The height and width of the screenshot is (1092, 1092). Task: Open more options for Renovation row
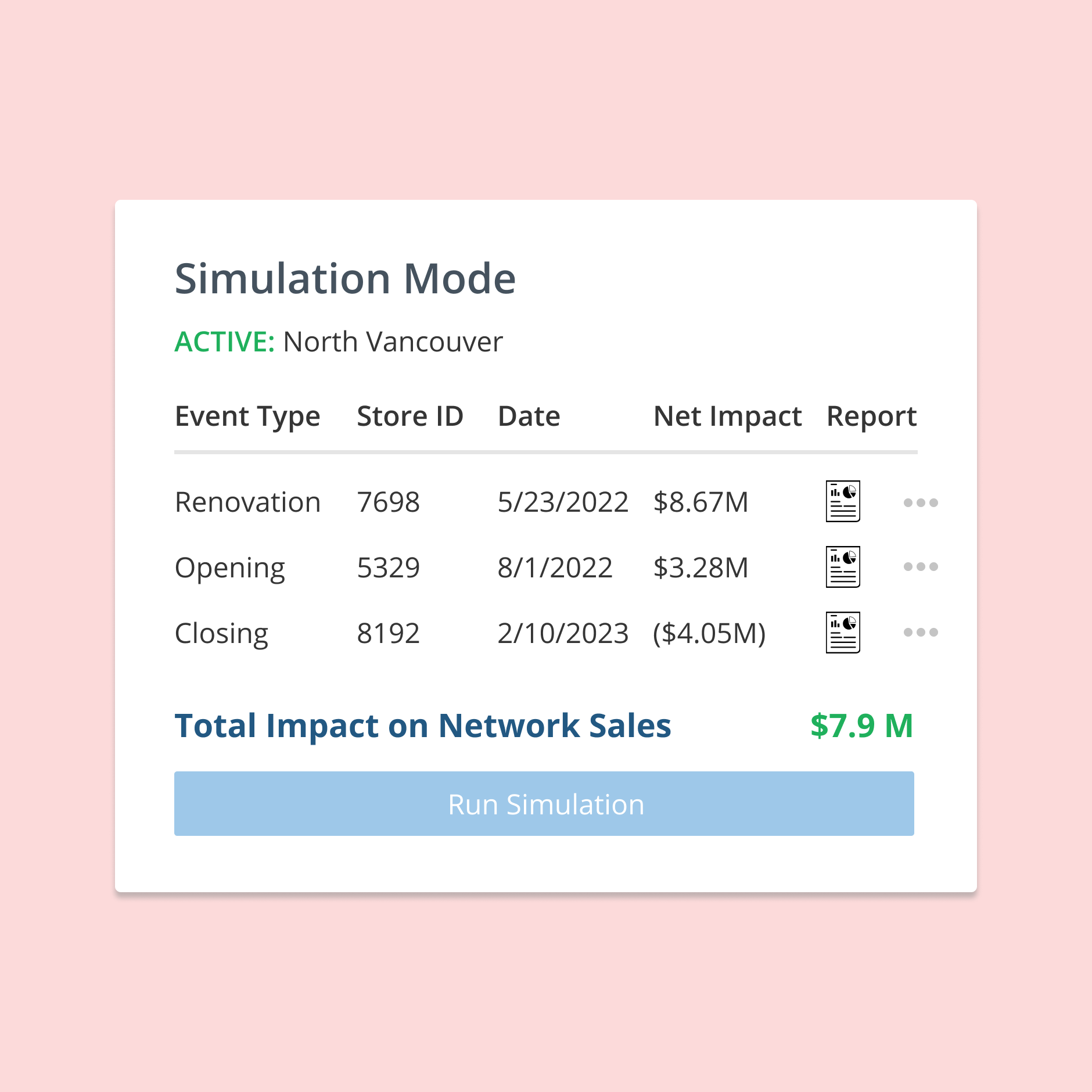pos(921,502)
